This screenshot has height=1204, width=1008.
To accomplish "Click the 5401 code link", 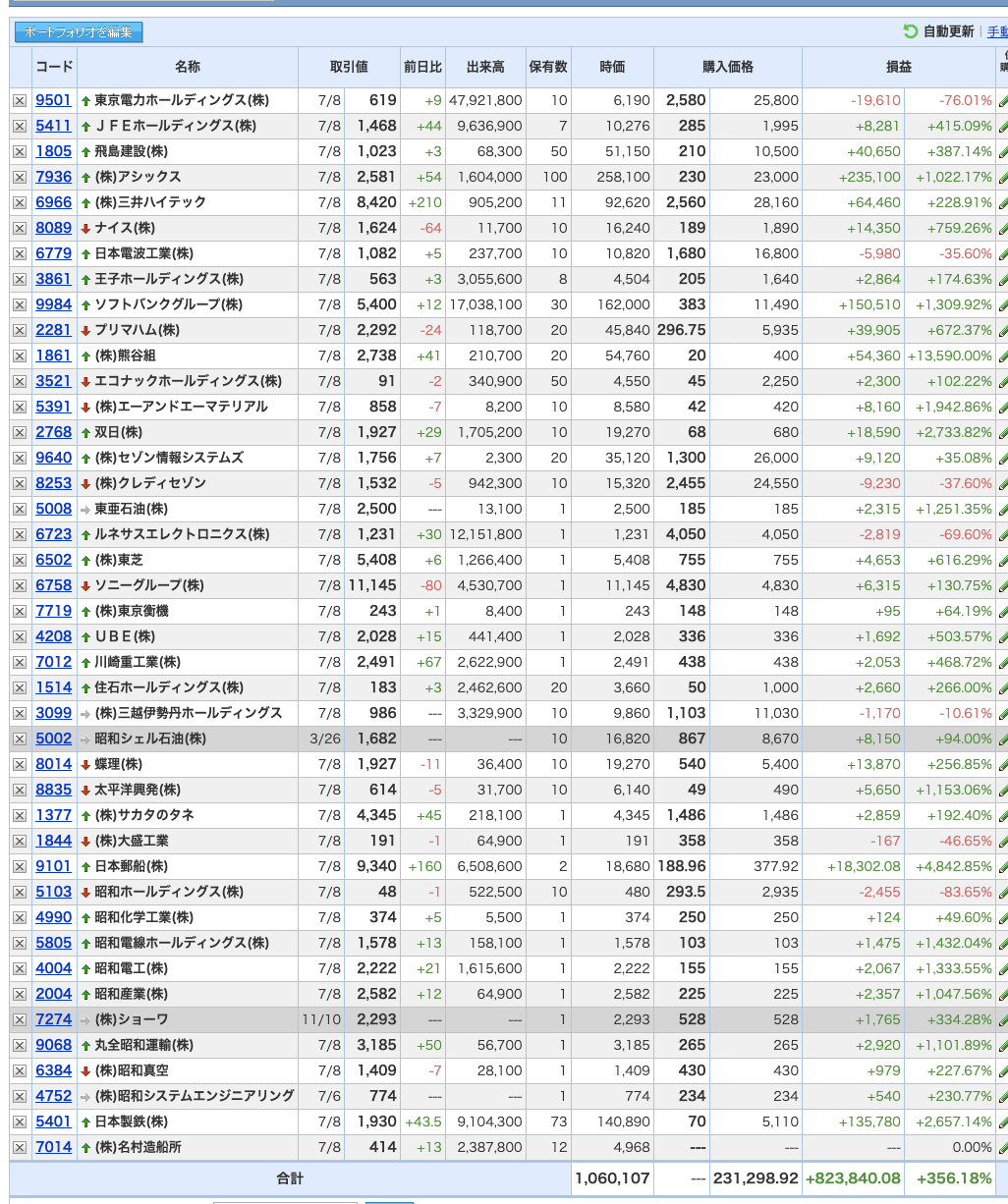I will [x=53, y=1122].
